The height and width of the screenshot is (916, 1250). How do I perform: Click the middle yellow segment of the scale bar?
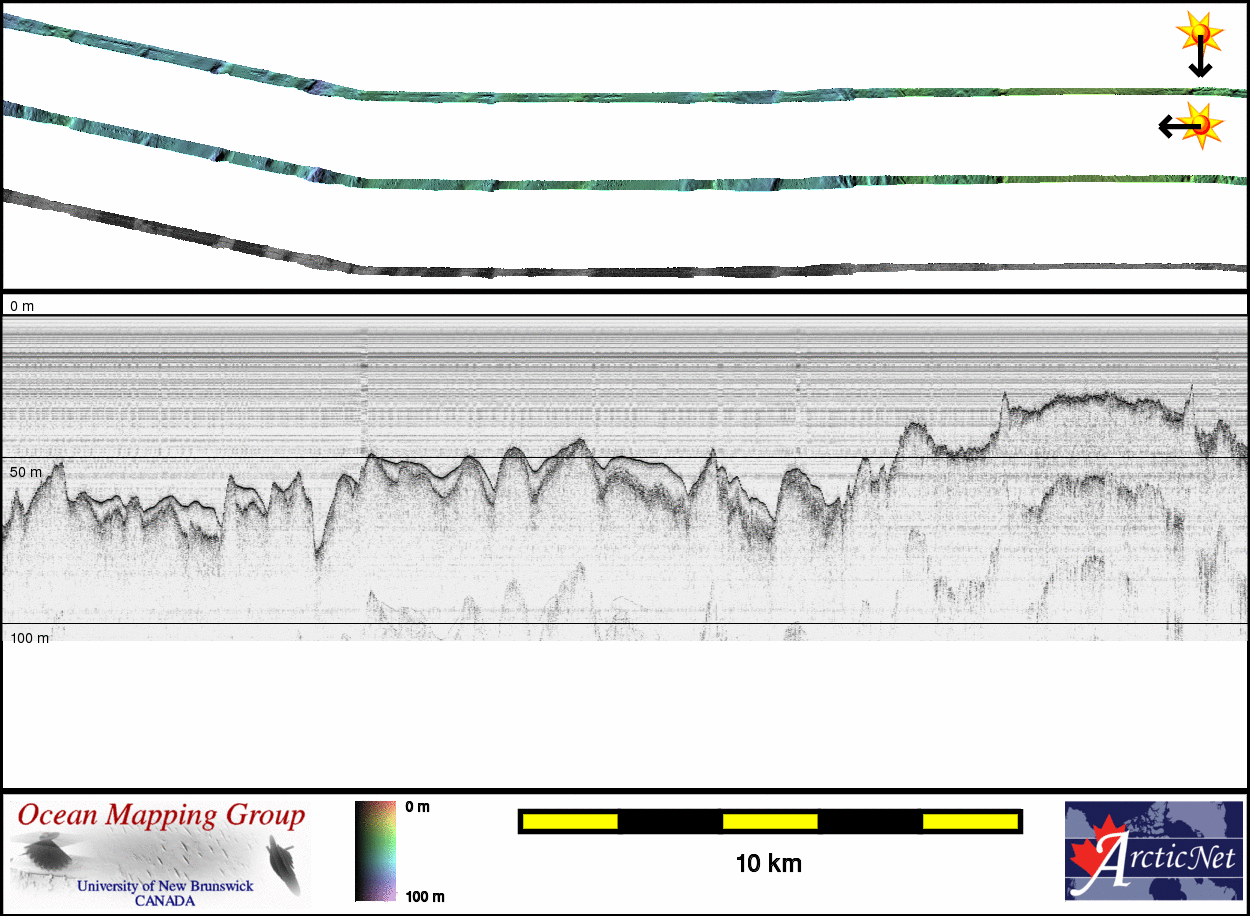coord(770,822)
